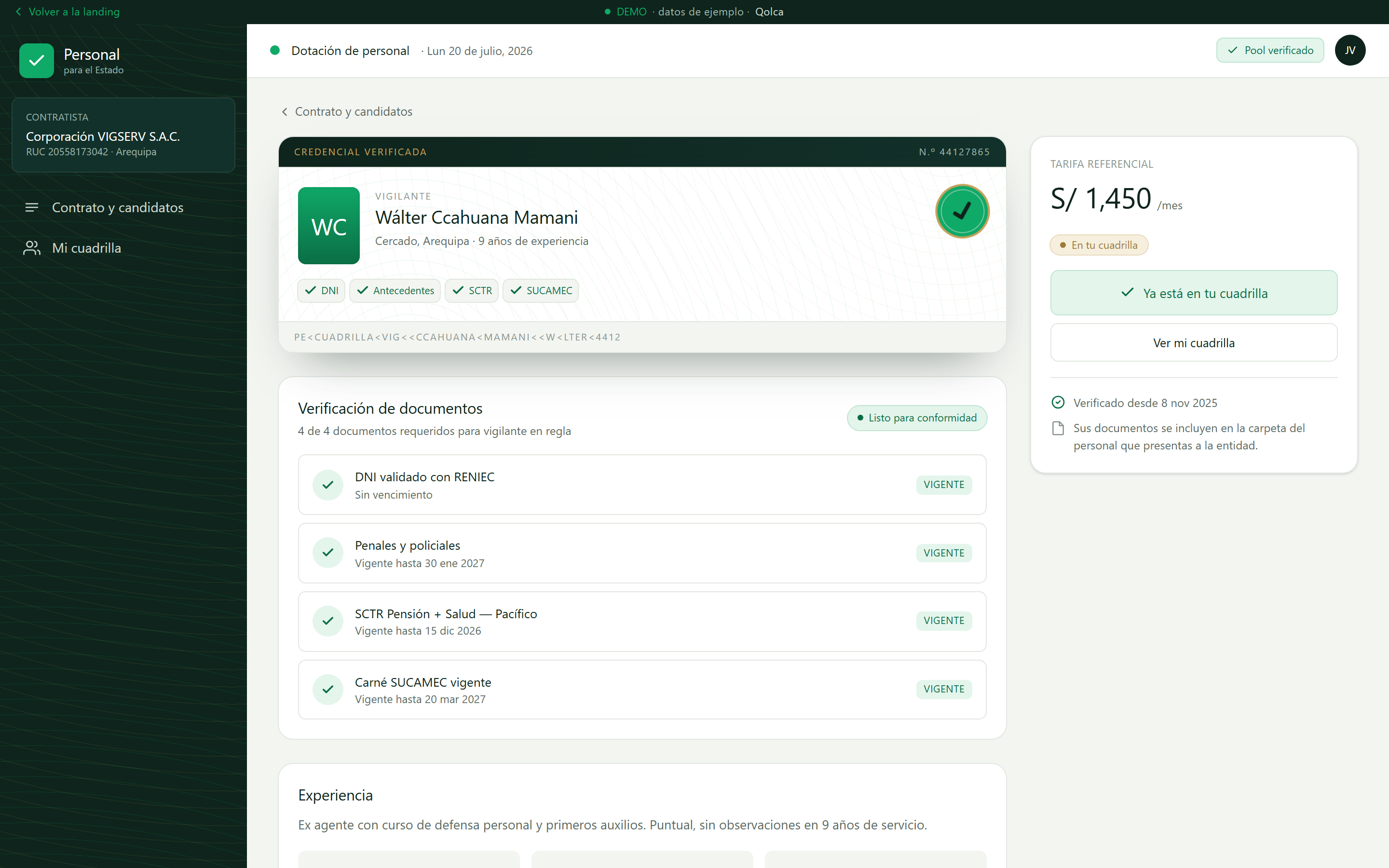Click Vigente hasta 15 dic 2026 text
This screenshot has height=868, width=1389.
tap(418, 631)
